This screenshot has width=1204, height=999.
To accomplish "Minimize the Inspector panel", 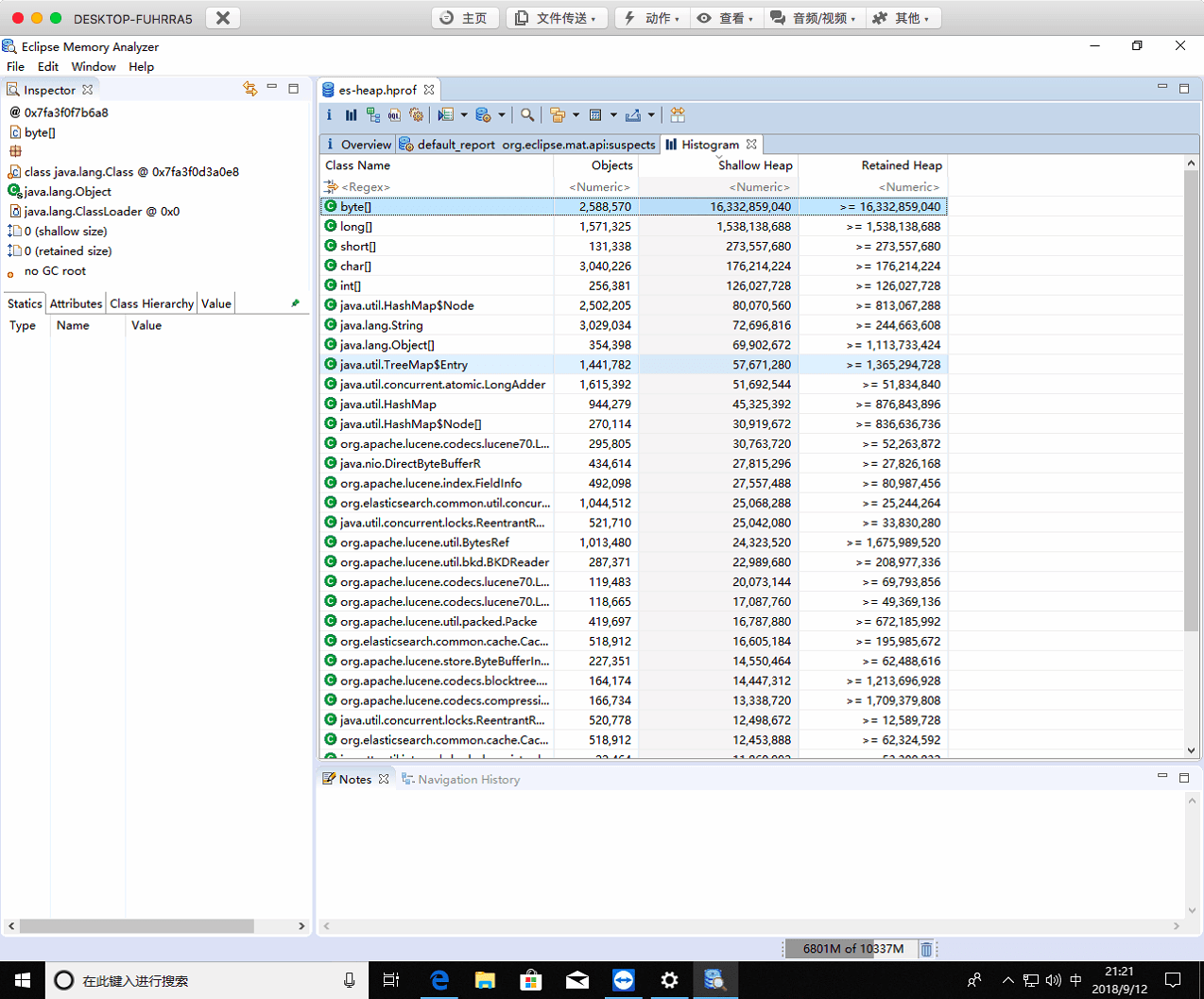I will pos(272,88).
